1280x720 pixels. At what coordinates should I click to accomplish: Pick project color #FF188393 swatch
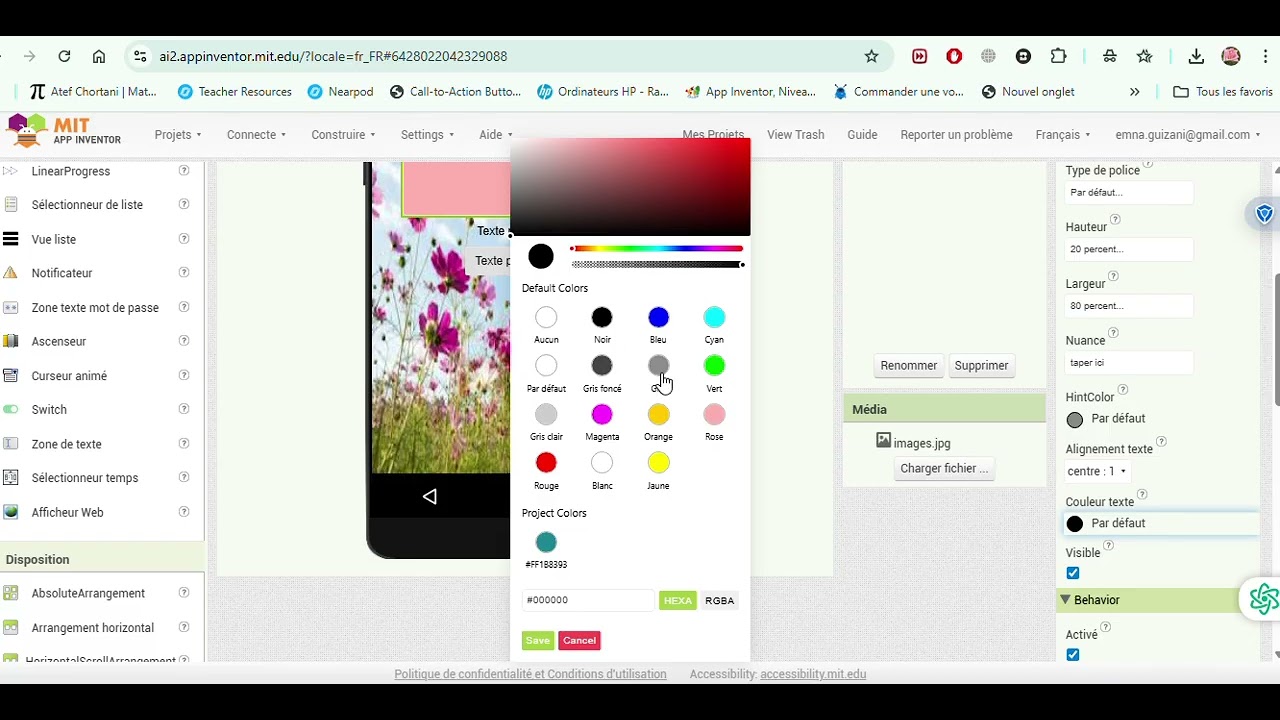click(x=546, y=542)
